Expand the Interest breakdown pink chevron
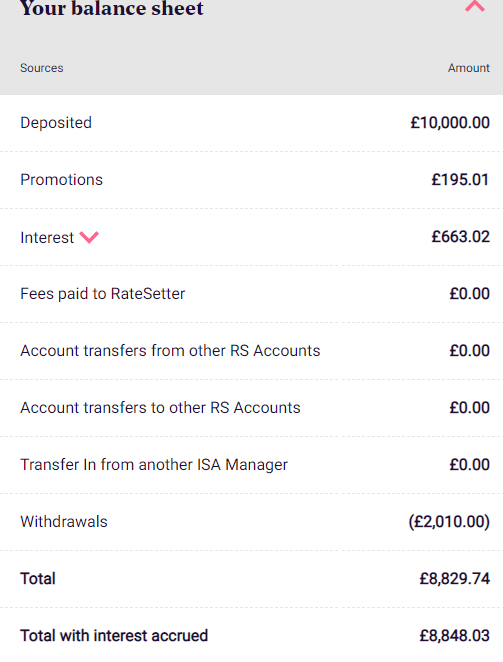 [89, 237]
